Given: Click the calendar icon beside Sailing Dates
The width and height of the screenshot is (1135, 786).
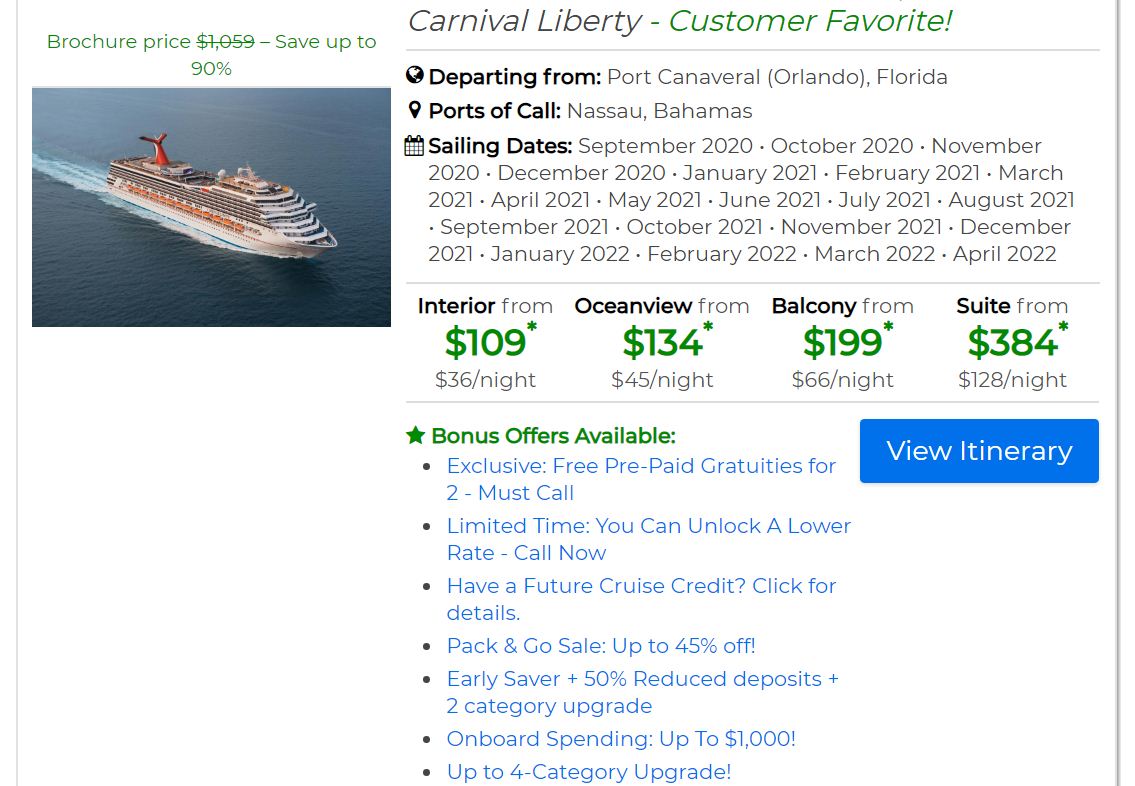Looking at the screenshot, I should coord(414,146).
